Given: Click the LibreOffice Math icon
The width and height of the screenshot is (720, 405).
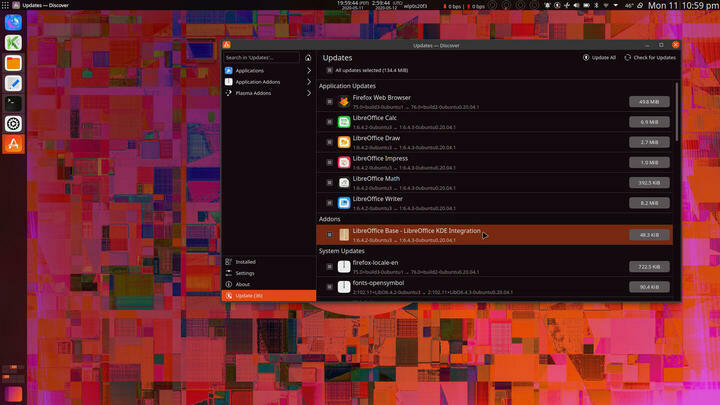Looking at the screenshot, I should (x=343, y=182).
